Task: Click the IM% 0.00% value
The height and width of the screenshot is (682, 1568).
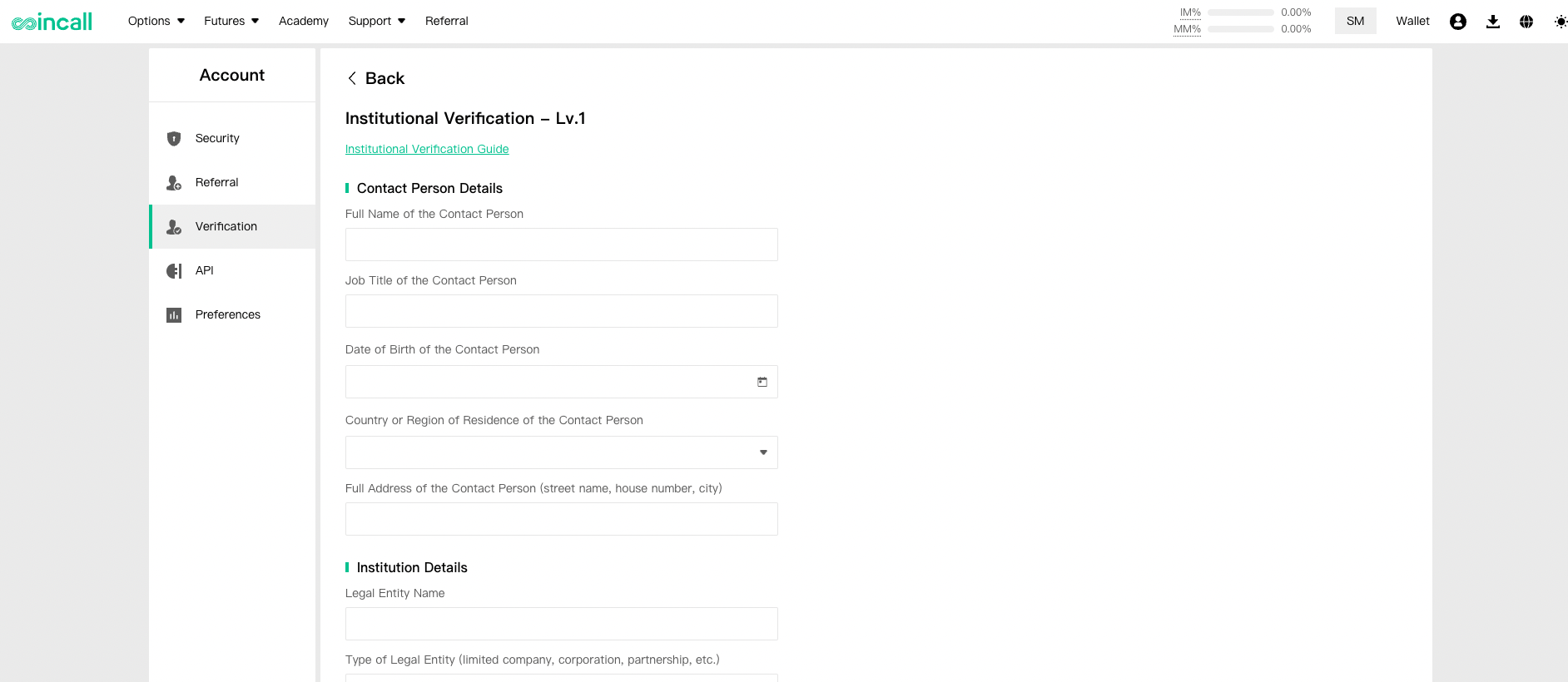Action: [x=1296, y=12]
